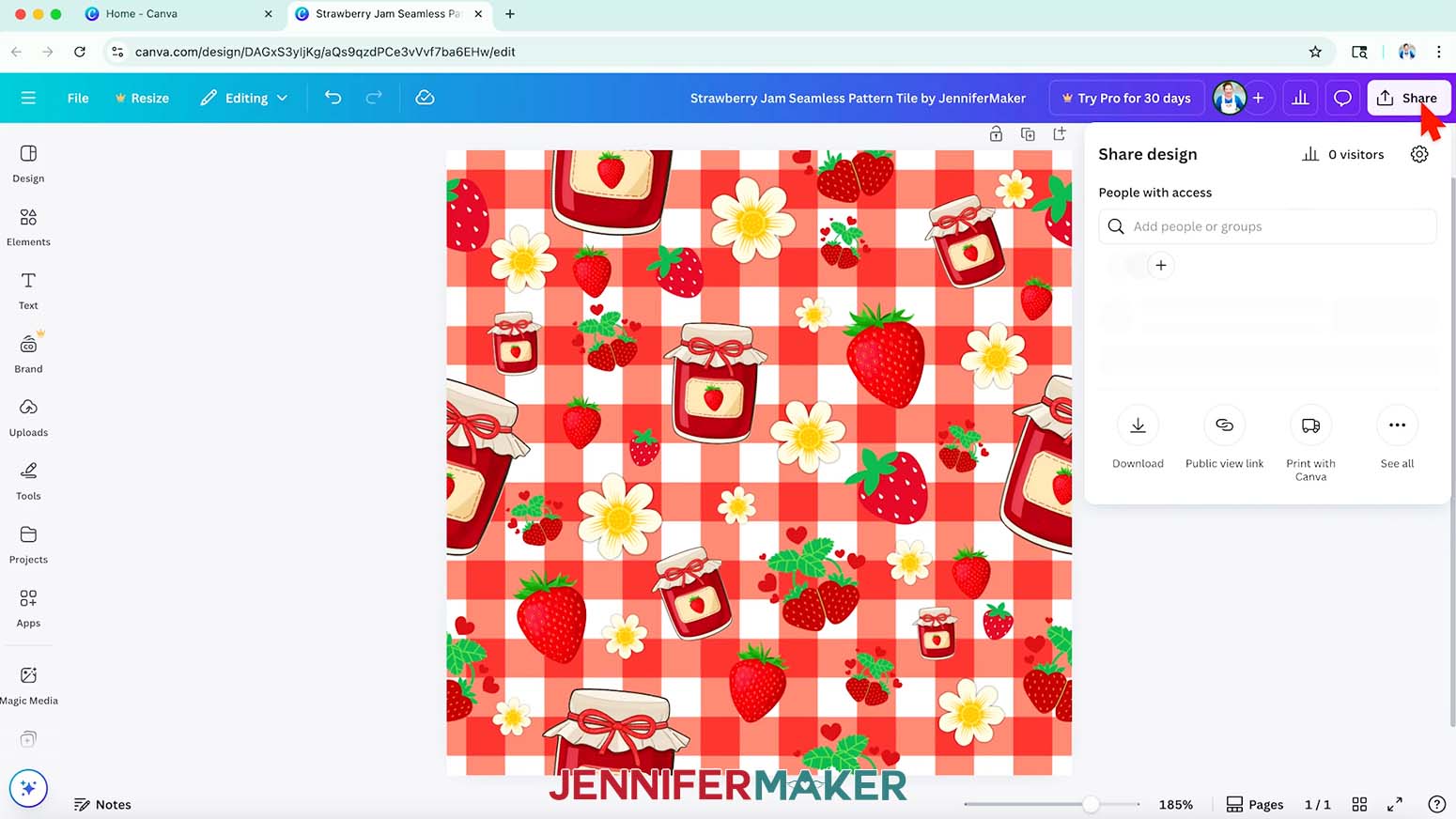Open the Pages view

[1255, 805]
